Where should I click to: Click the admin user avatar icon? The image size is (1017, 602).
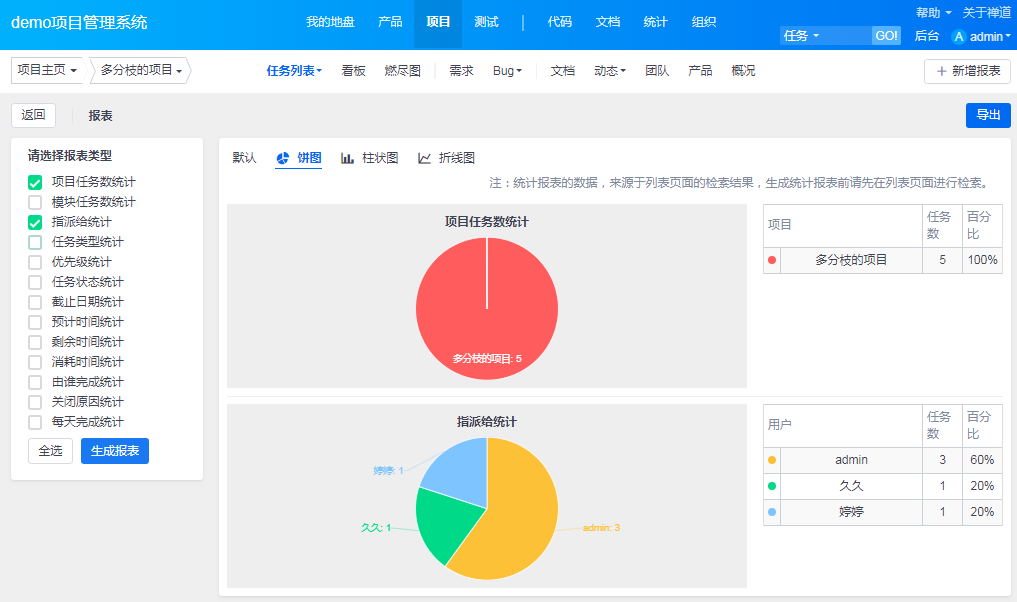click(959, 36)
